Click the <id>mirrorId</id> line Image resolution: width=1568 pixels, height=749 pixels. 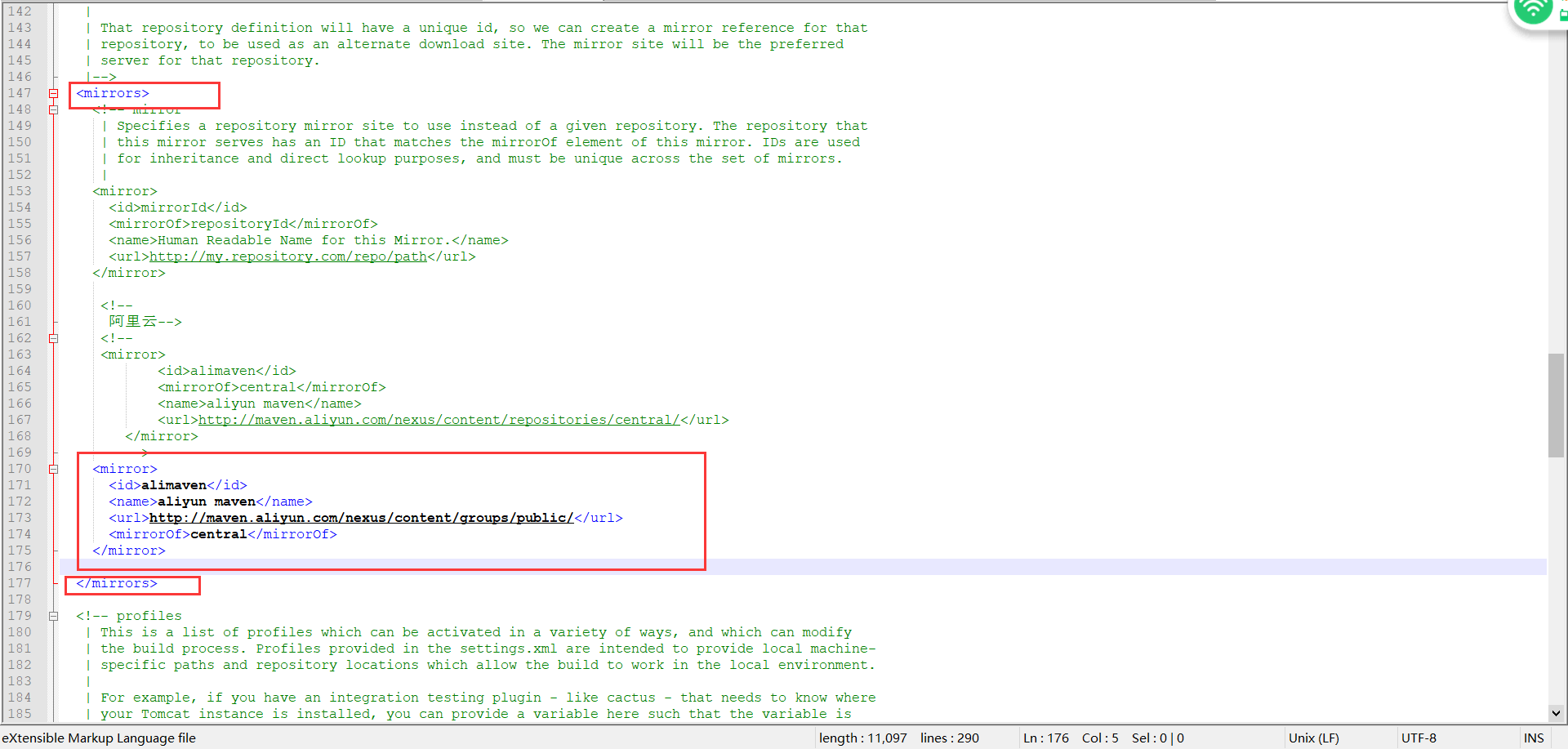click(178, 207)
